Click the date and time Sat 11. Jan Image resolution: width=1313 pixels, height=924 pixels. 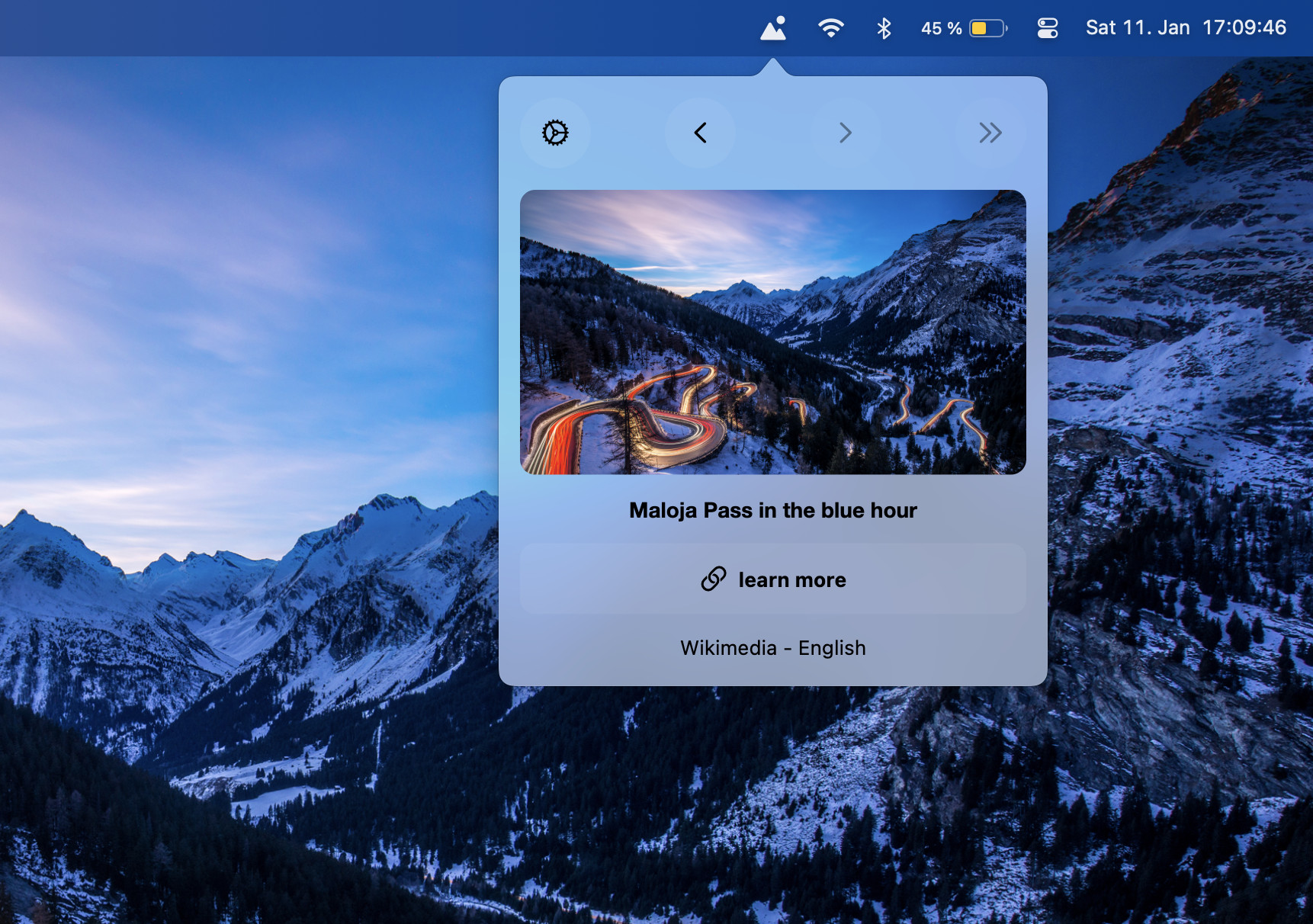1186,28
